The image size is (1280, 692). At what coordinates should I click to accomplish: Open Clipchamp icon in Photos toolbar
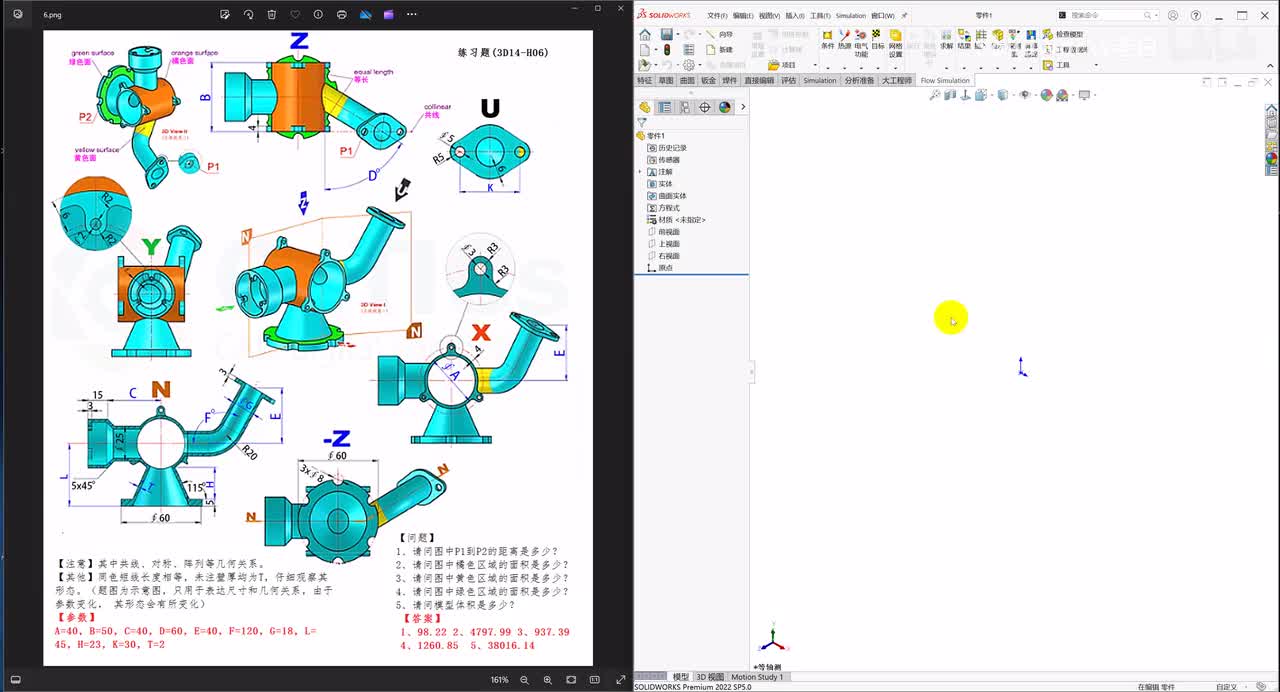pos(389,15)
